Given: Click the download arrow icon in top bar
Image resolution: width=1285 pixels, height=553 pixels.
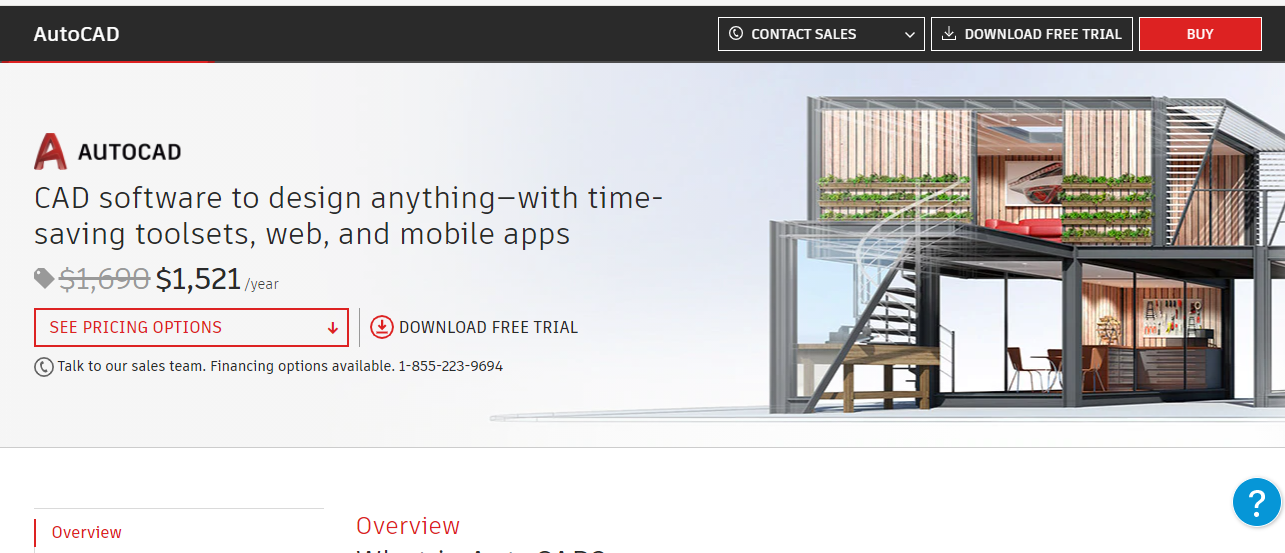Looking at the screenshot, I should [x=949, y=34].
